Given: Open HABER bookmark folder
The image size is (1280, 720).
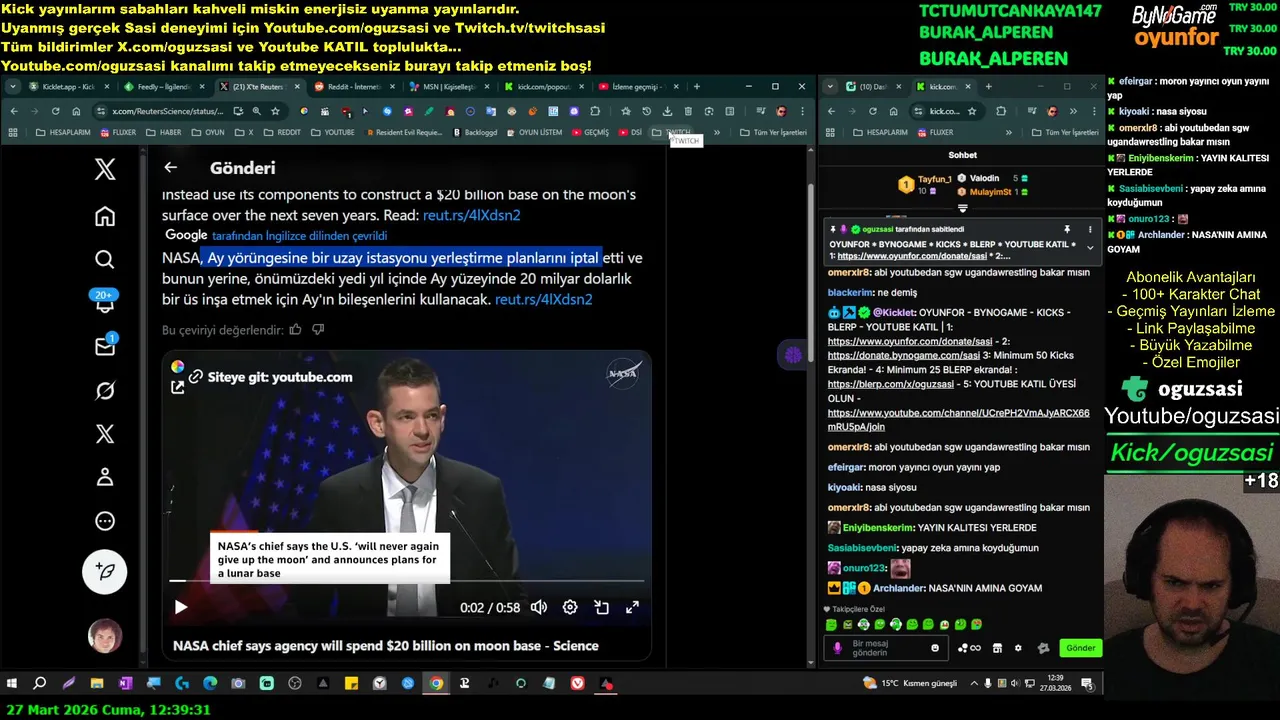Looking at the screenshot, I should pos(164,132).
